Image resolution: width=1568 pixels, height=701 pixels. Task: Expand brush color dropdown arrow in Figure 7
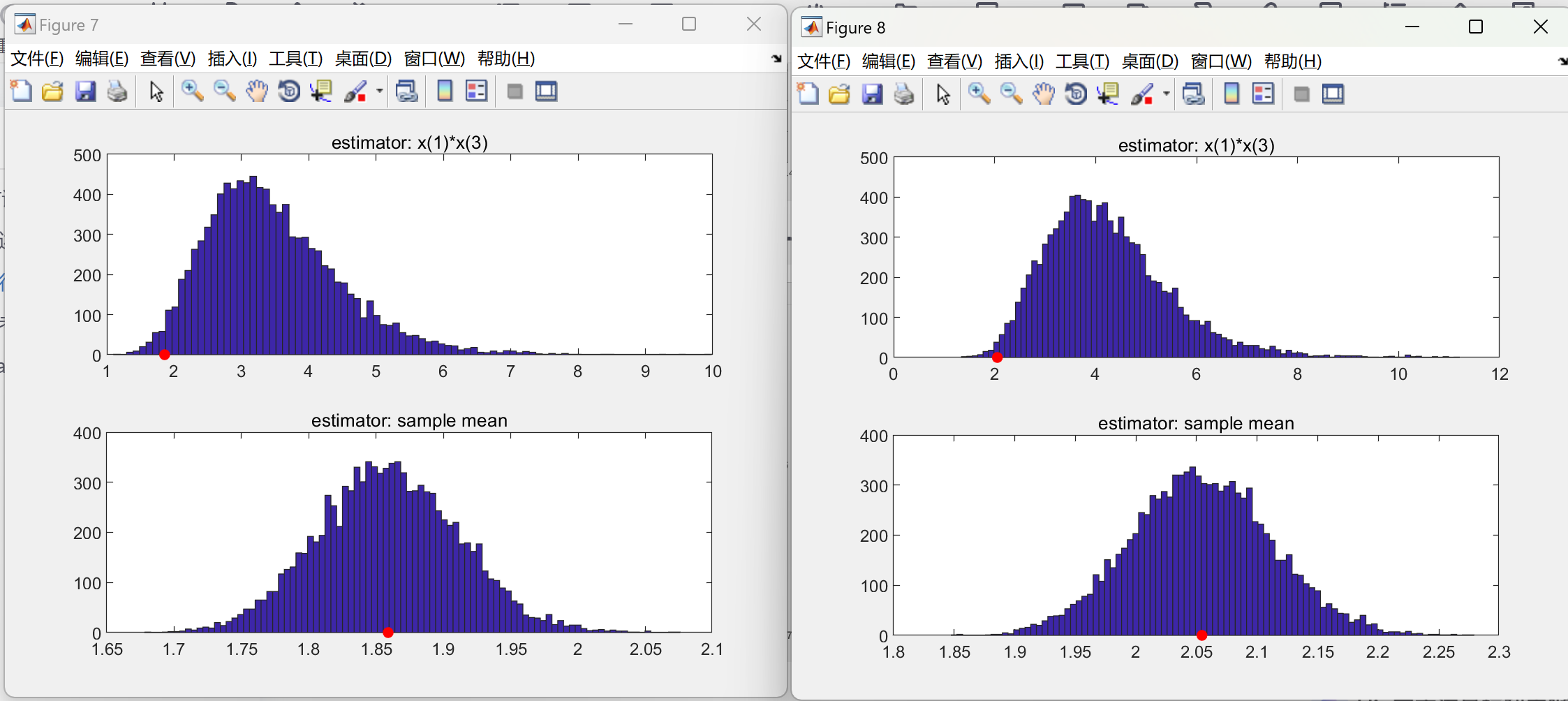pos(380,91)
